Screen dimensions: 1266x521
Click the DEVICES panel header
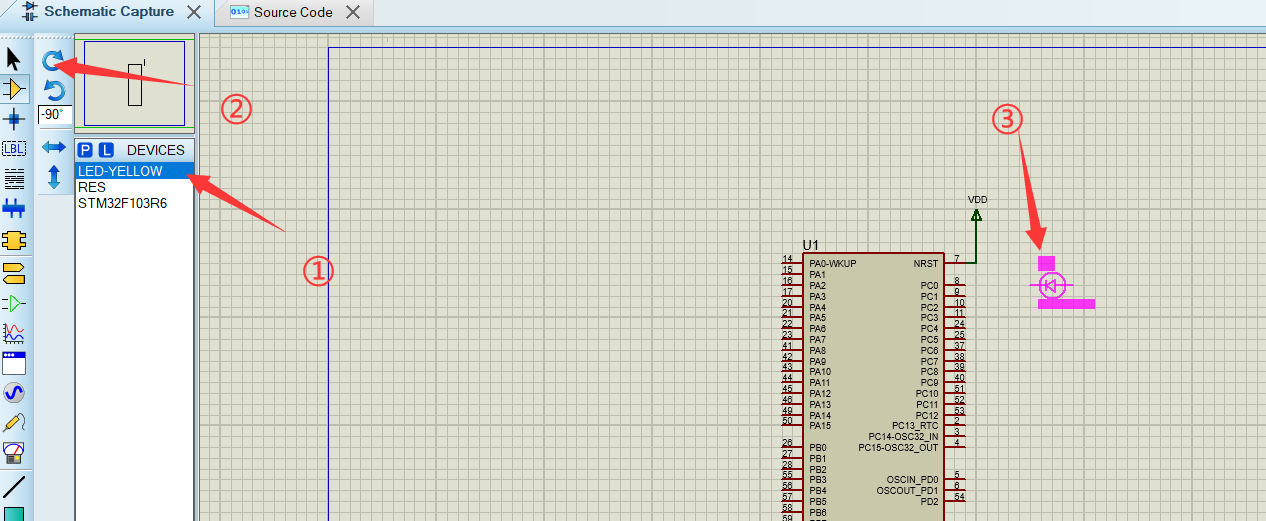click(156, 150)
